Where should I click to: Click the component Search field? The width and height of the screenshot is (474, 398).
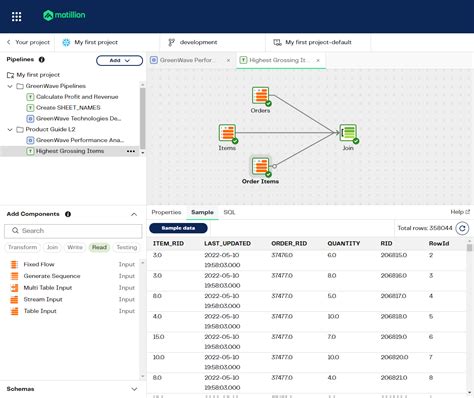pyautogui.click(x=73, y=231)
